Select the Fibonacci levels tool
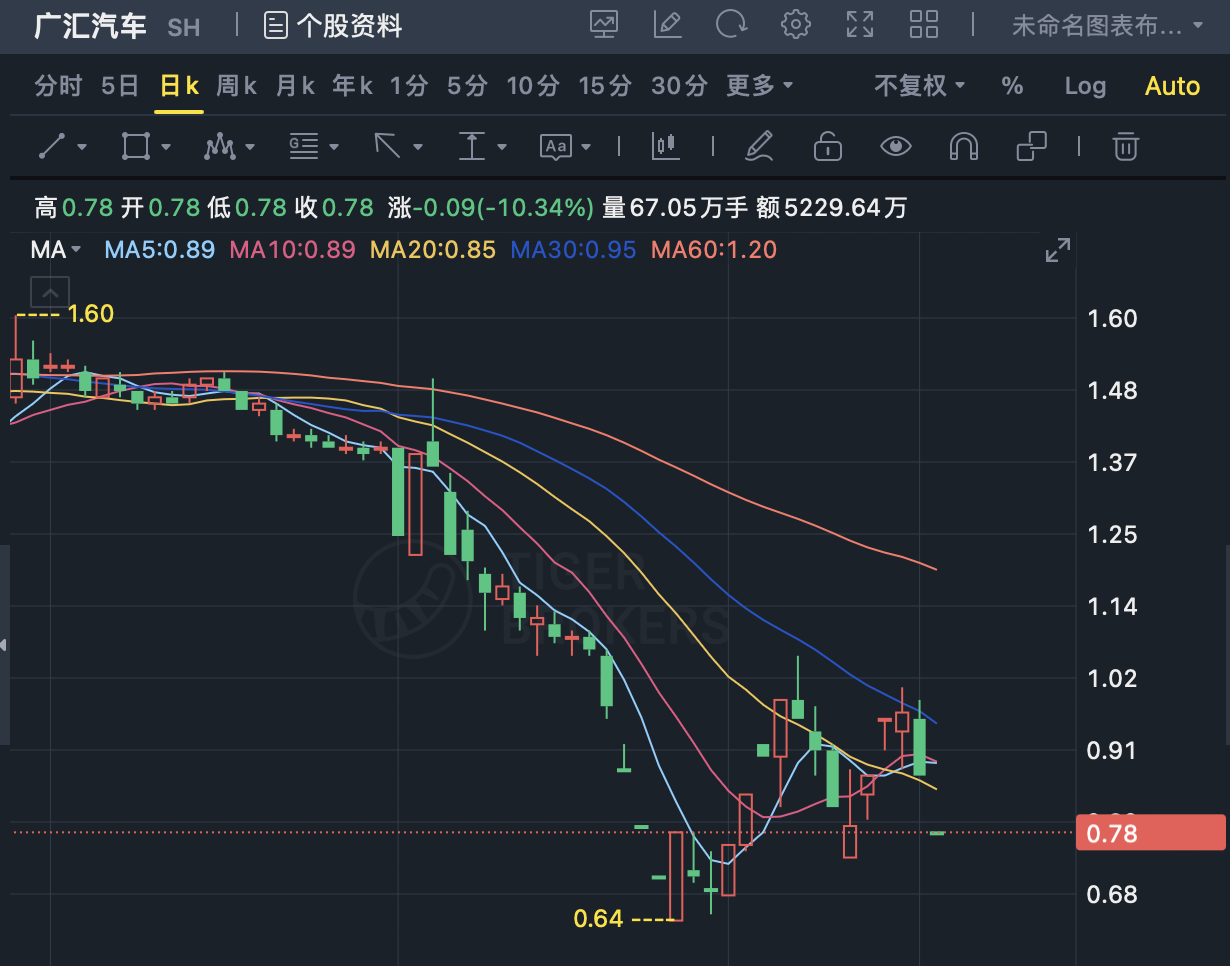 tap(303, 147)
